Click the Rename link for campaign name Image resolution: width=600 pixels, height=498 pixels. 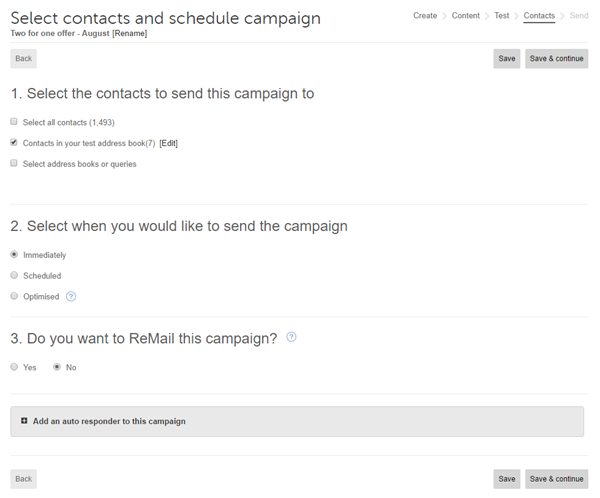click(130, 33)
